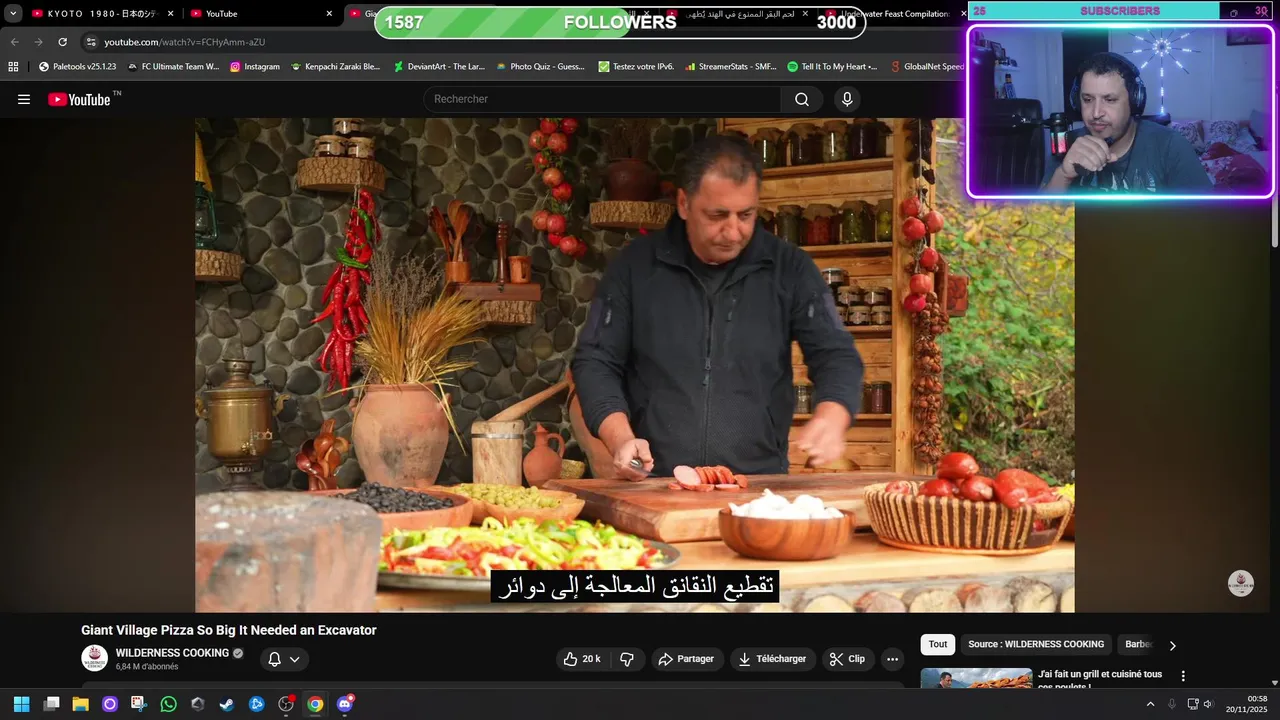View site information icon in address bar

pos(91,42)
